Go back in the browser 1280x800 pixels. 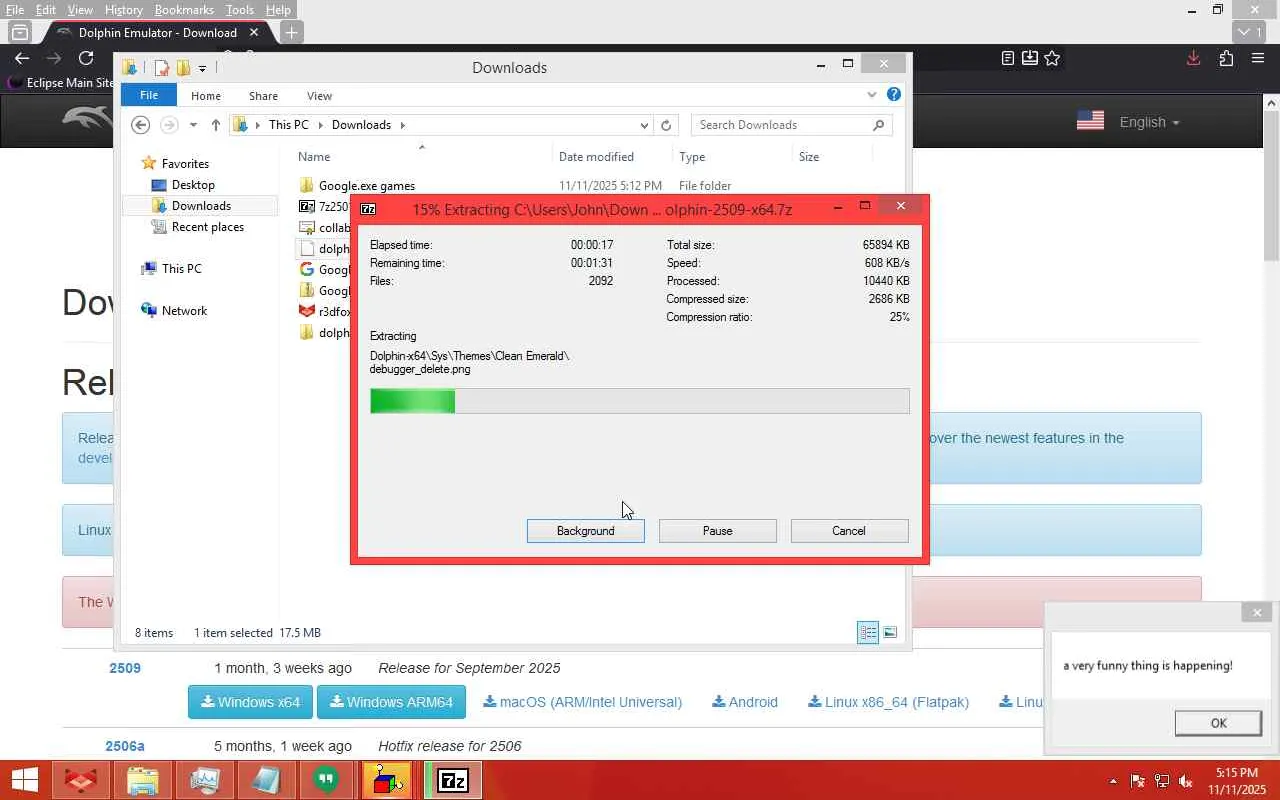point(22,59)
